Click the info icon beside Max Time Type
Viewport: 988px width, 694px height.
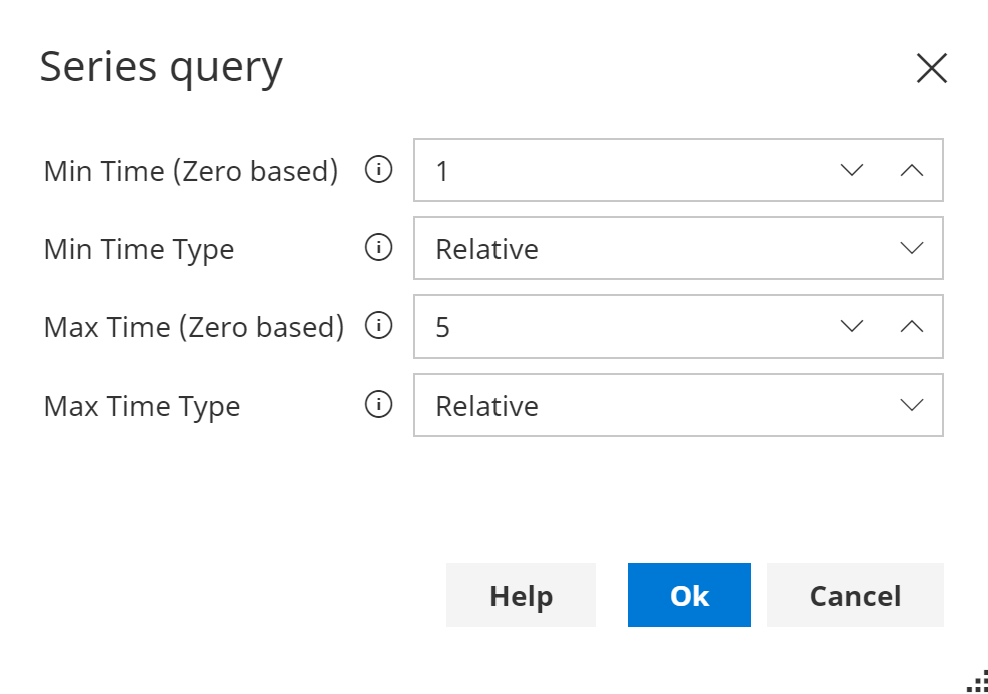click(378, 405)
